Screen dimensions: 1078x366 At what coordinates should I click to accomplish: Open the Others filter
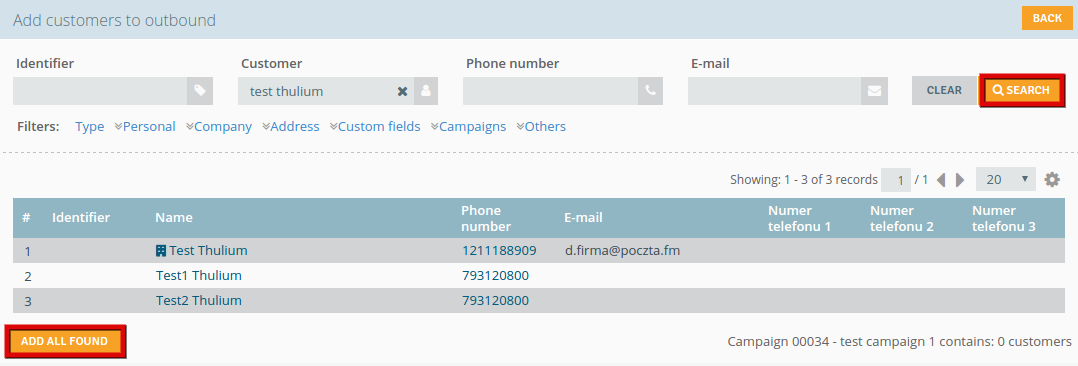point(542,127)
